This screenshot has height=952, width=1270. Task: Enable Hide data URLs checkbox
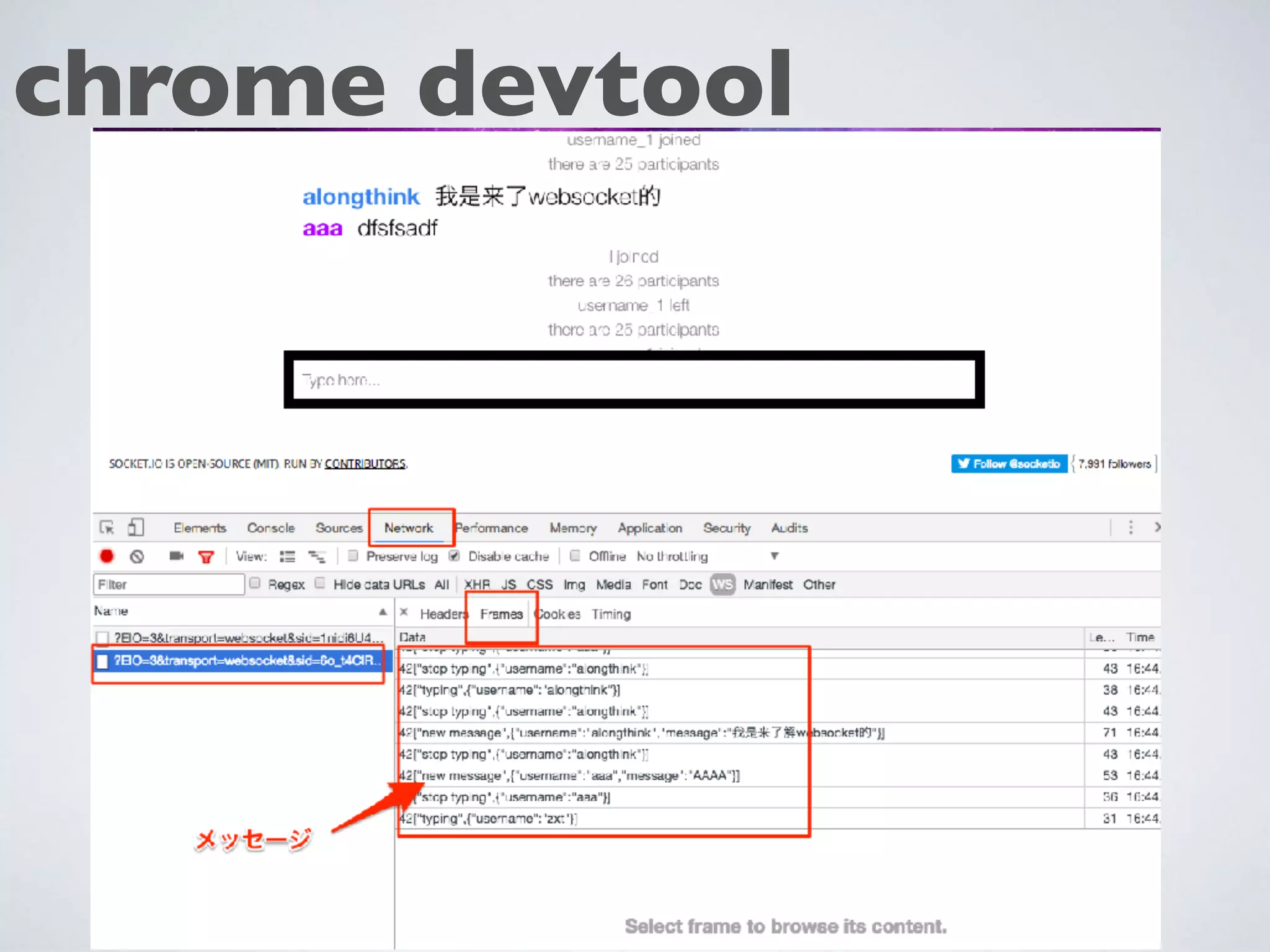(x=320, y=583)
